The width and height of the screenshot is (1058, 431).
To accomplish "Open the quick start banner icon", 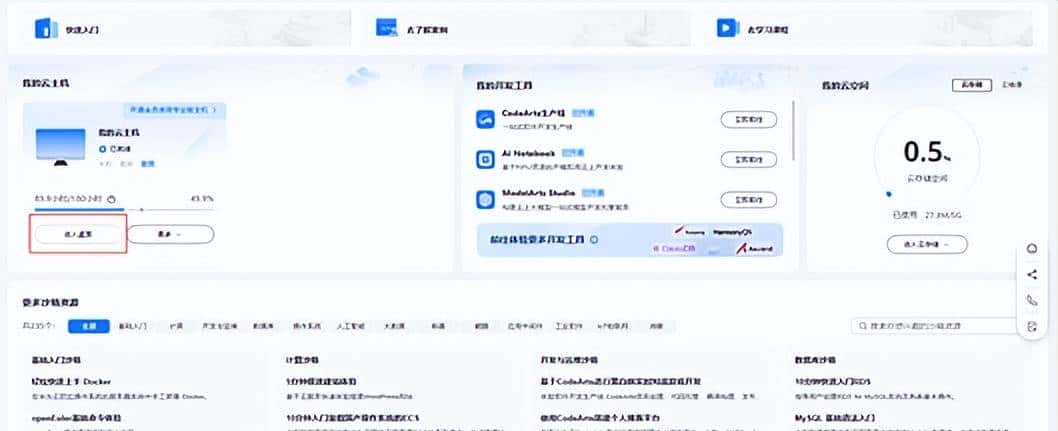I will pos(46,29).
